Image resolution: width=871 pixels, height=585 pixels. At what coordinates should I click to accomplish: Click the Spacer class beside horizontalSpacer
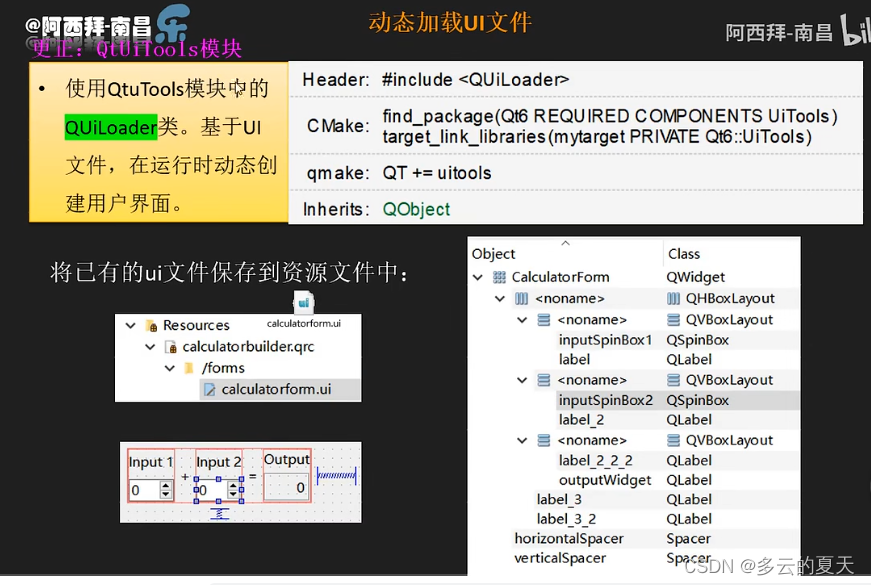click(688, 538)
